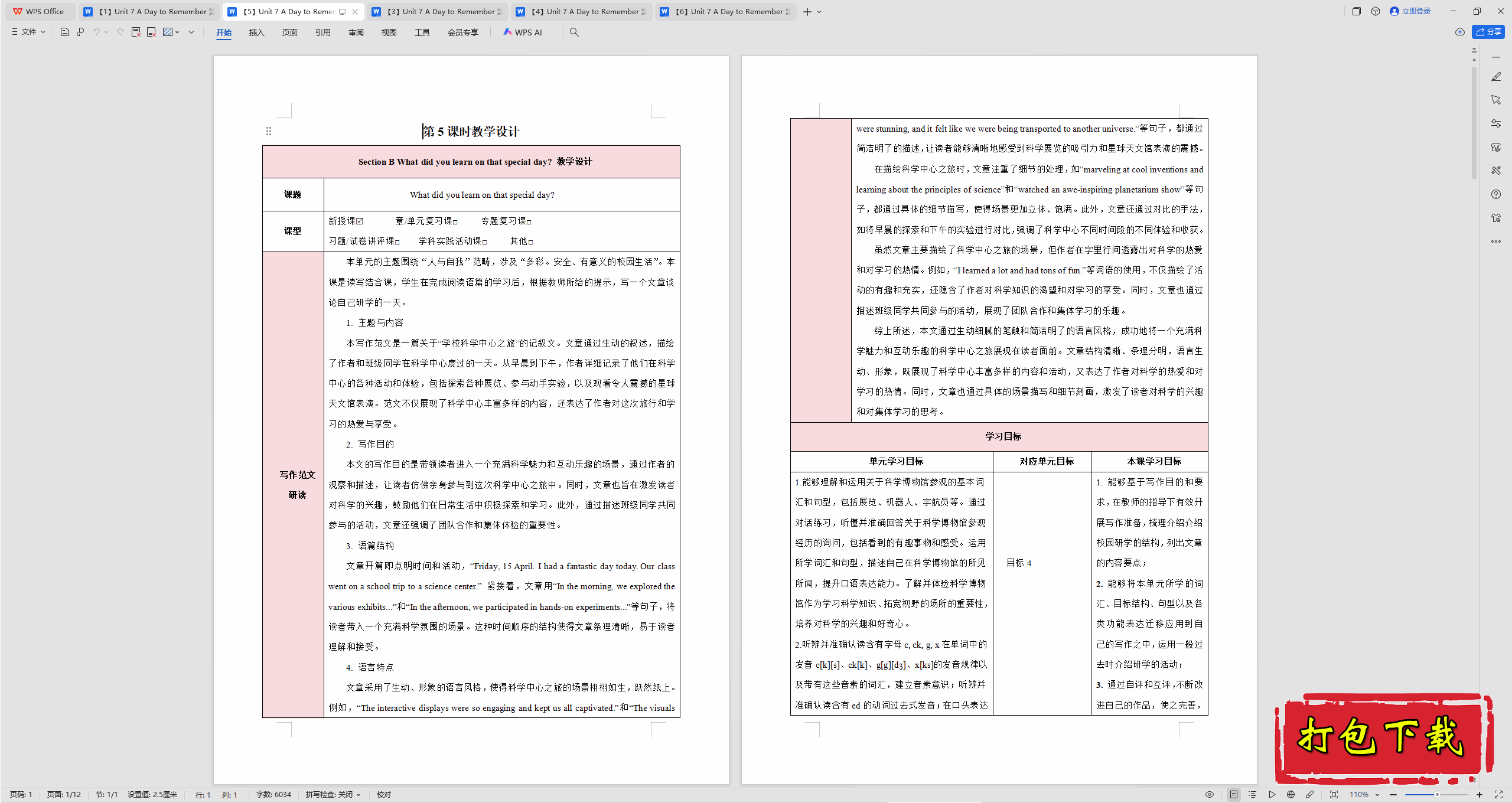Open the search magnifier icon

click(x=574, y=32)
